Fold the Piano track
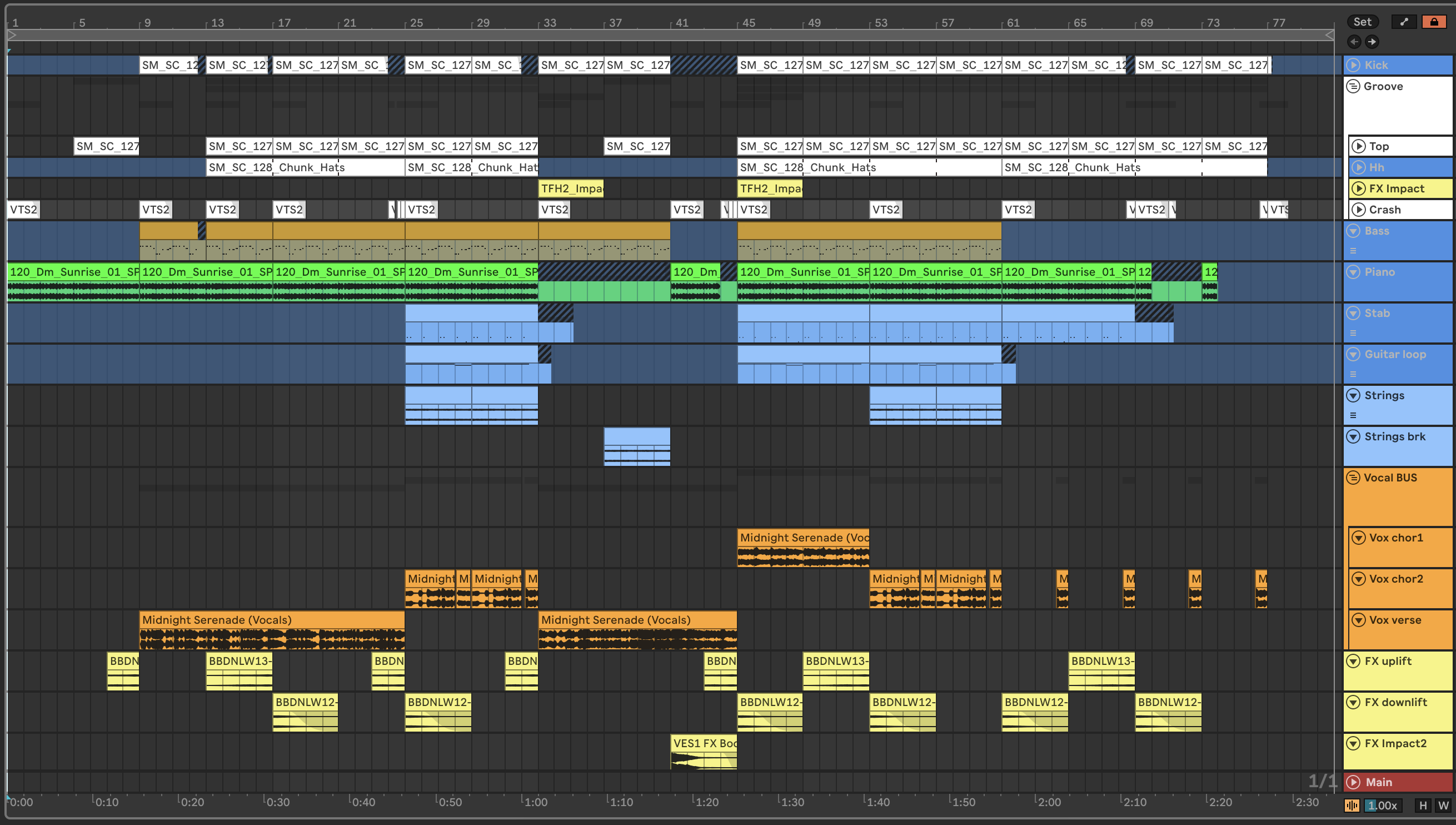 coord(1354,272)
